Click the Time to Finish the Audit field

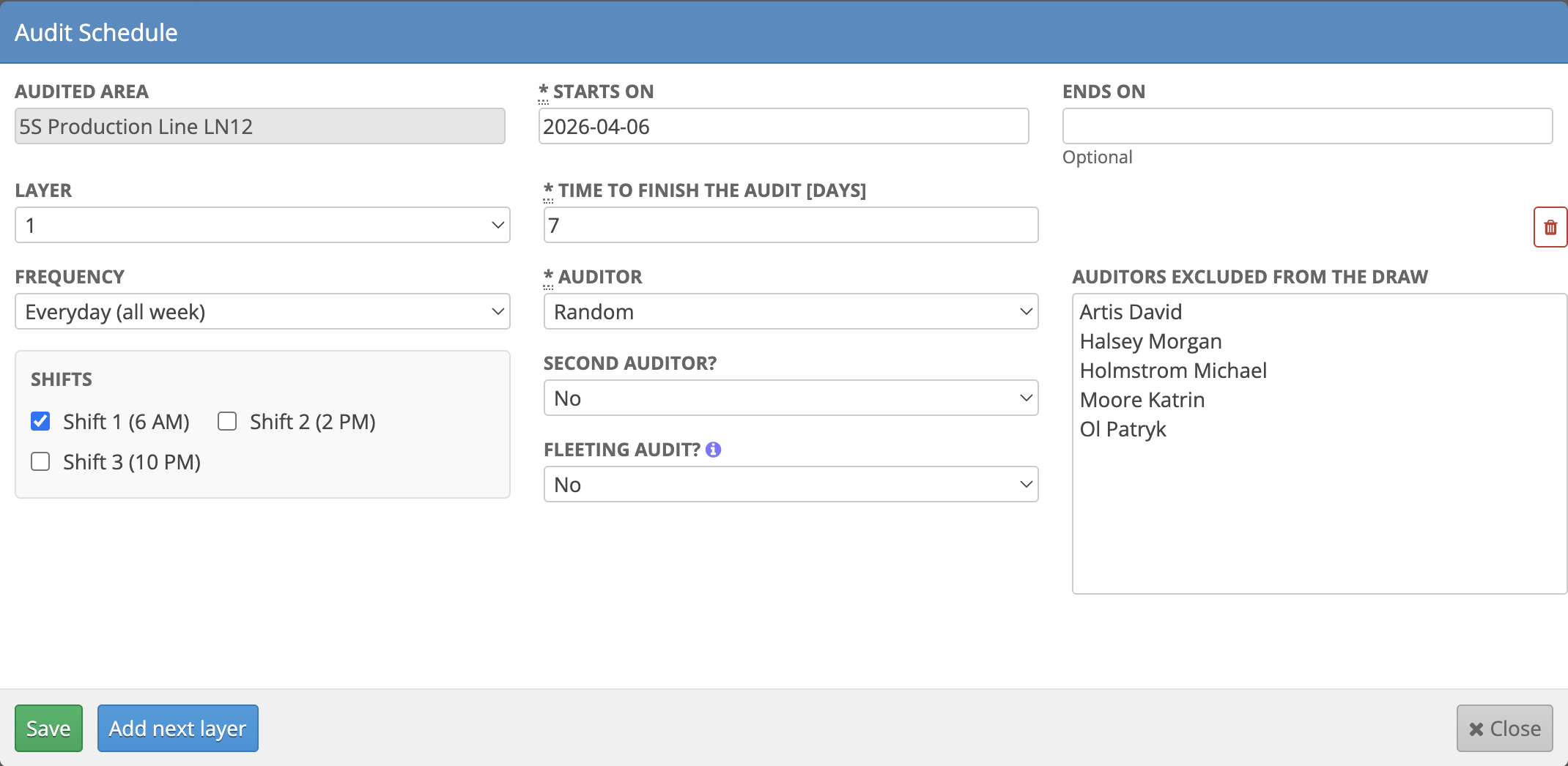coord(791,225)
